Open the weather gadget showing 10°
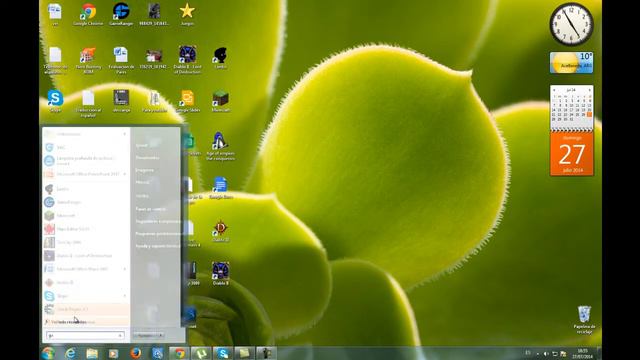Screen dimensions: 640x360 click(571, 62)
